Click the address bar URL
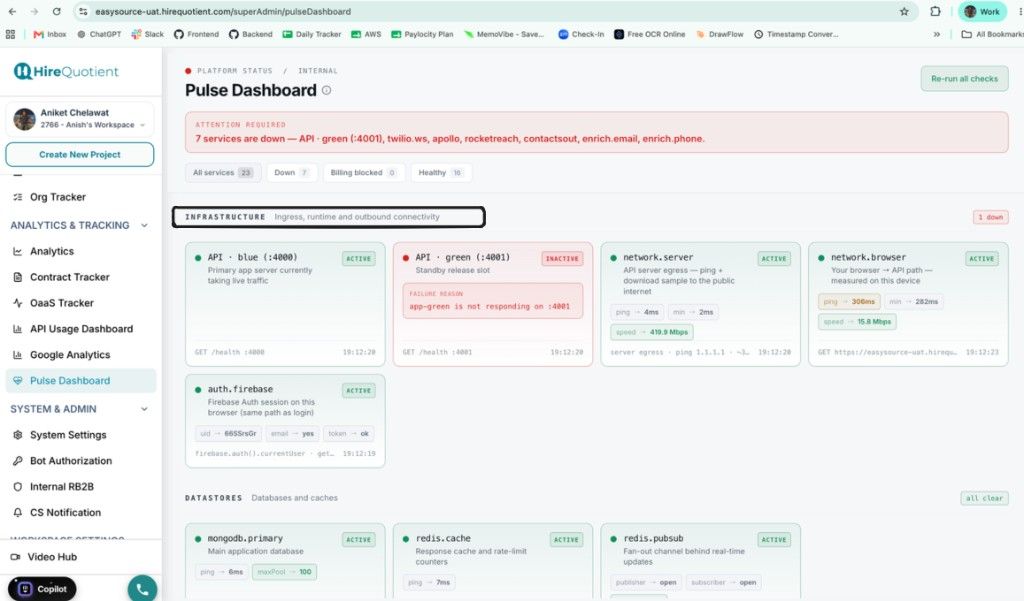This screenshot has height=601, width=1024. (x=223, y=12)
